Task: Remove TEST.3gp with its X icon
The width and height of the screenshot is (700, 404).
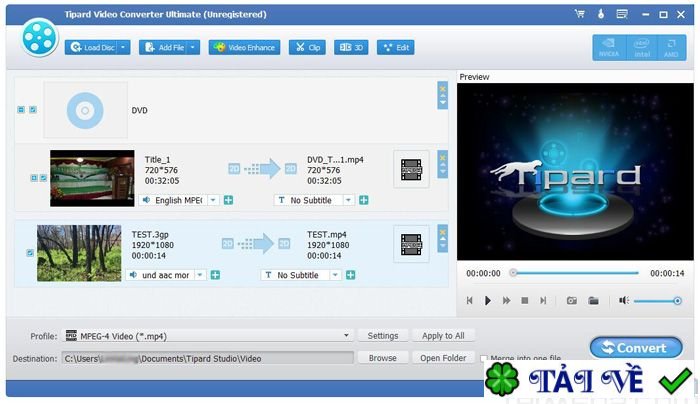Action: (x=442, y=232)
